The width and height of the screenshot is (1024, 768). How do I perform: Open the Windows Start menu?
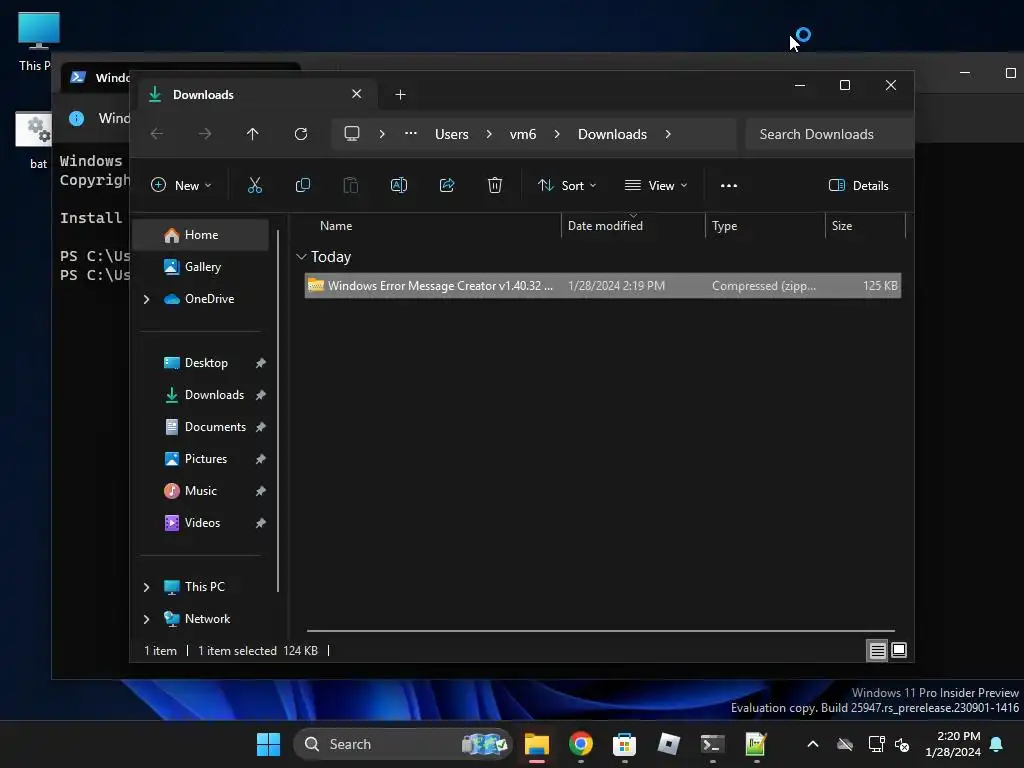pyautogui.click(x=268, y=744)
